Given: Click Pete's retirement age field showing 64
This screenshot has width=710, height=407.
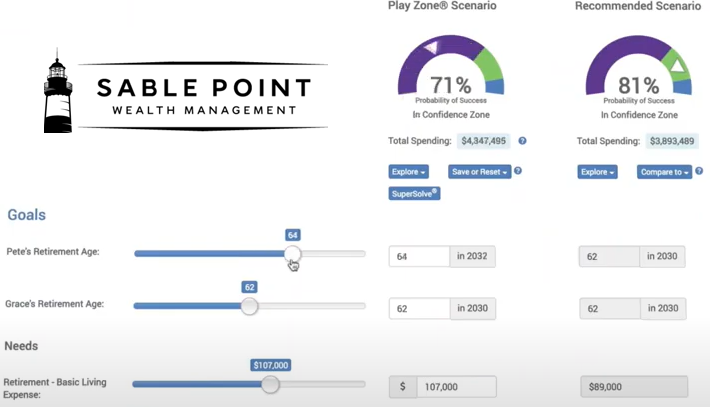Looking at the screenshot, I should click(x=419, y=256).
